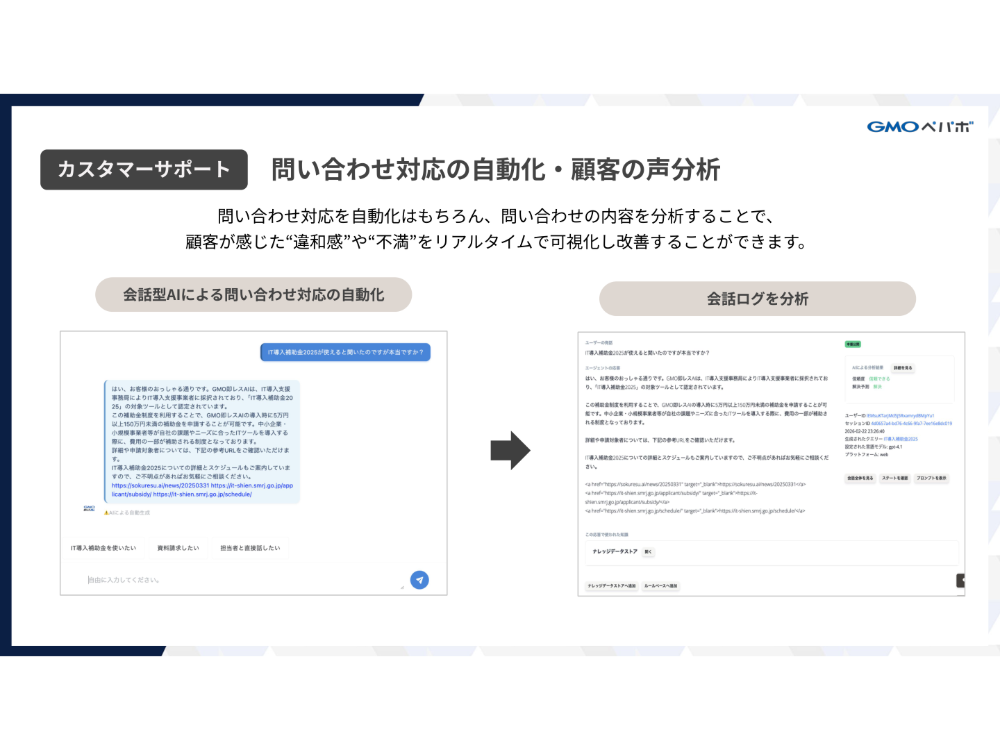The width and height of the screenshot is (1000, 750).
Task: Open the ユーザーID link value
Action: click(901, 416)
